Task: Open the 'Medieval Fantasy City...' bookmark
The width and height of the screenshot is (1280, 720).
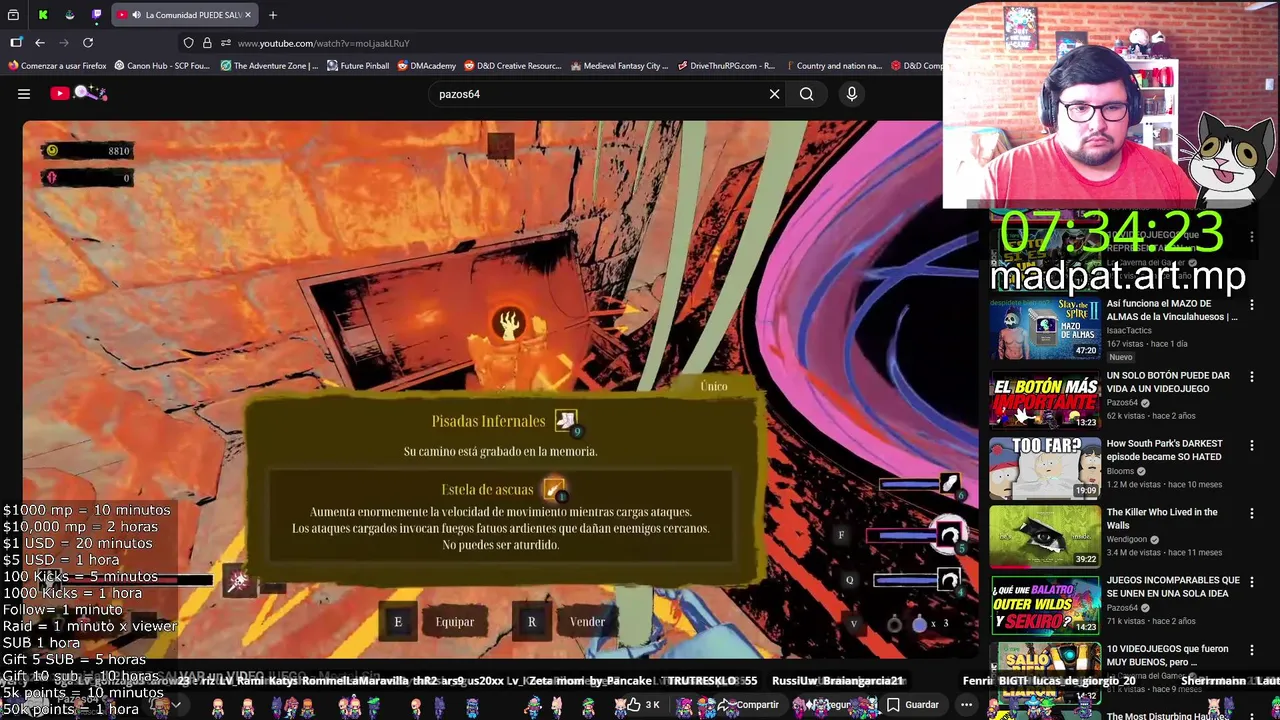Action: pos(619,66)
